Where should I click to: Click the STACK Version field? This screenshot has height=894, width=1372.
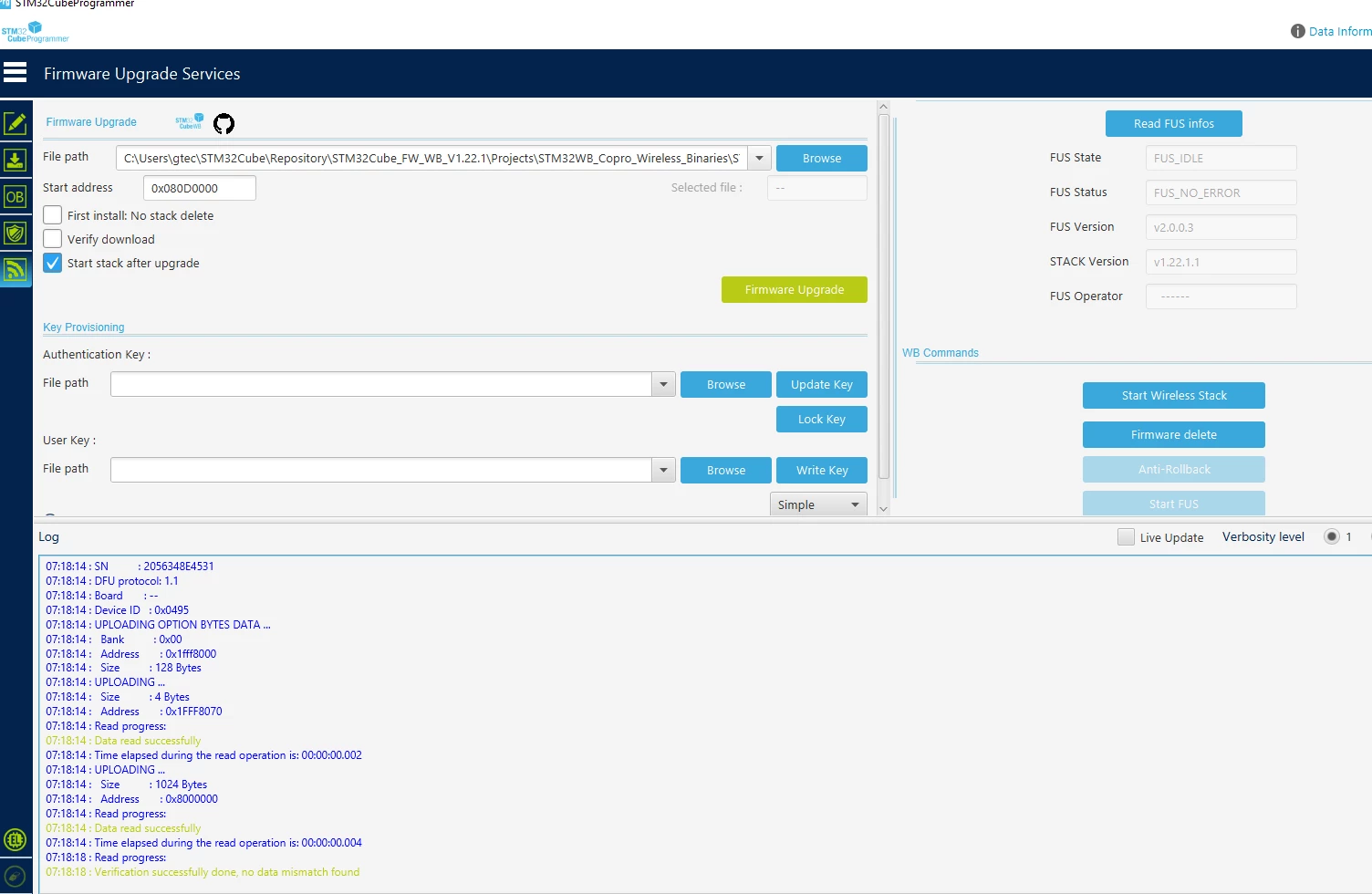coord(1221,262)
